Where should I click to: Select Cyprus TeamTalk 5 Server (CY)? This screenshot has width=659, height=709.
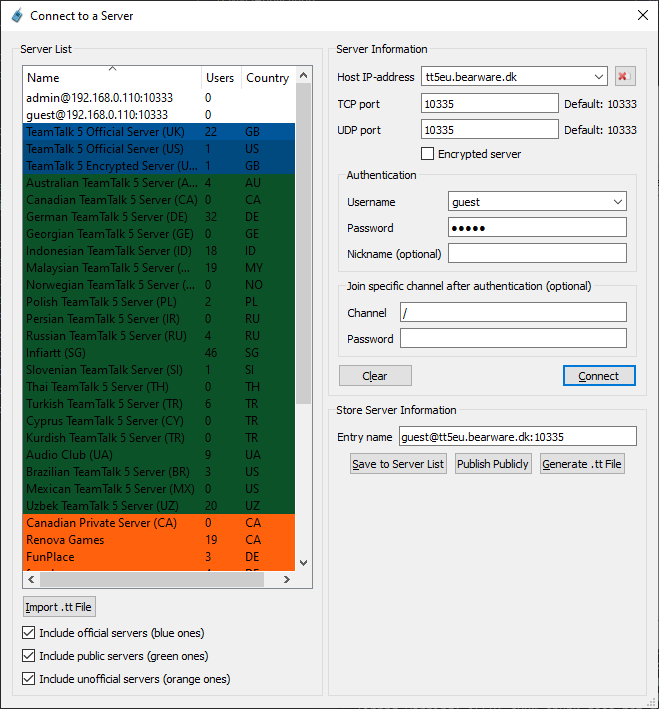(159, 421)
